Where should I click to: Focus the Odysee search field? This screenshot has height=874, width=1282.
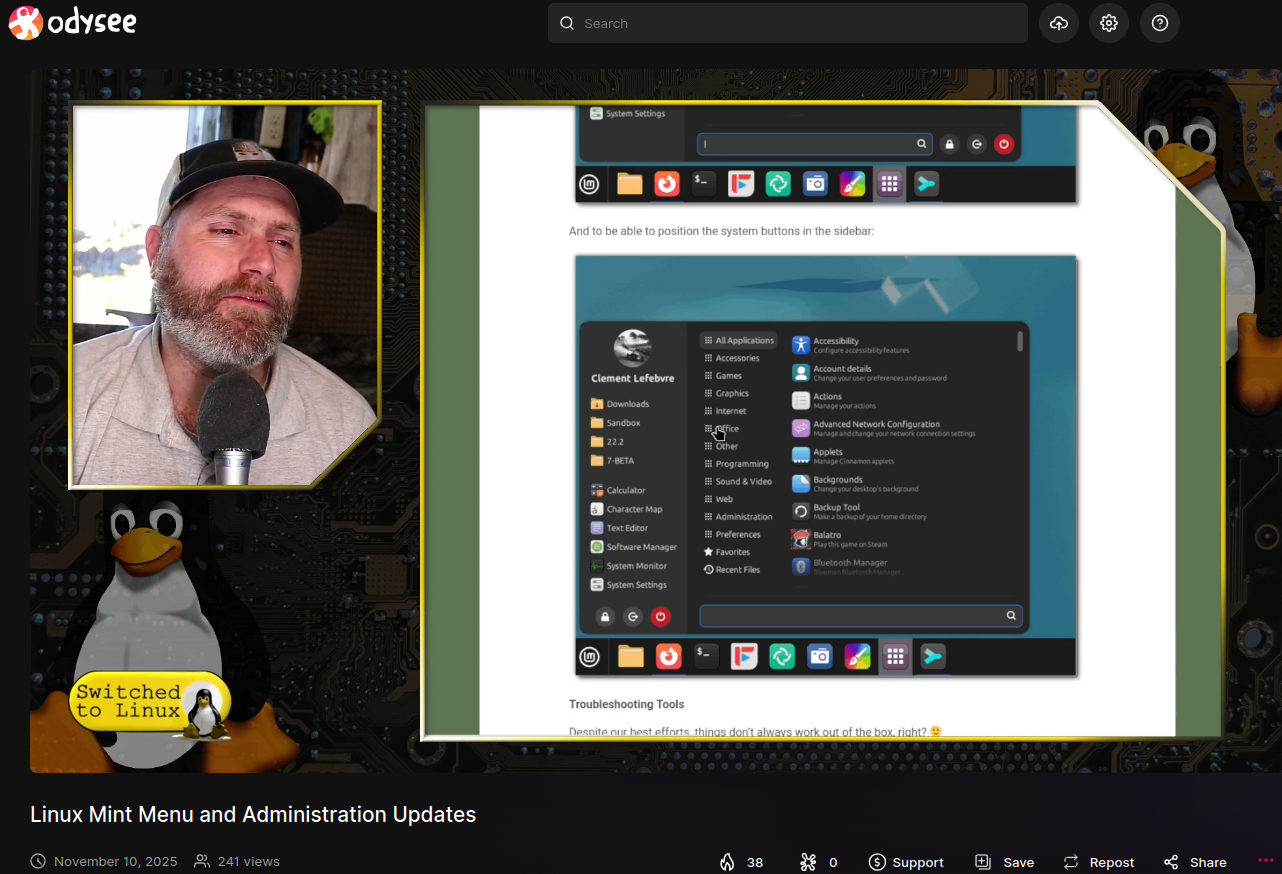[x=787, y=23]
